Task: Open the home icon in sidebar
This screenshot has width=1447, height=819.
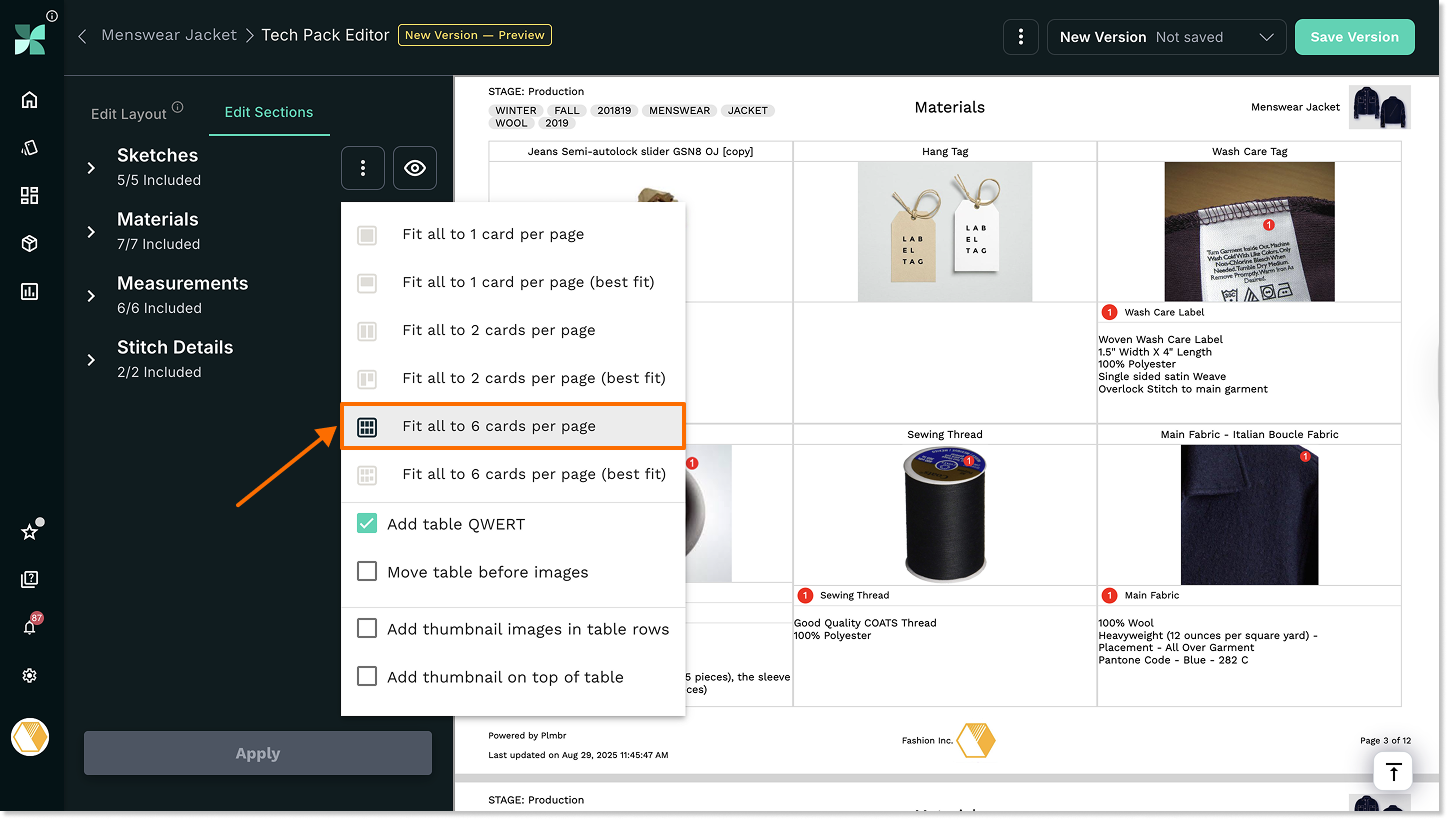Action: (x=29, y=100)
